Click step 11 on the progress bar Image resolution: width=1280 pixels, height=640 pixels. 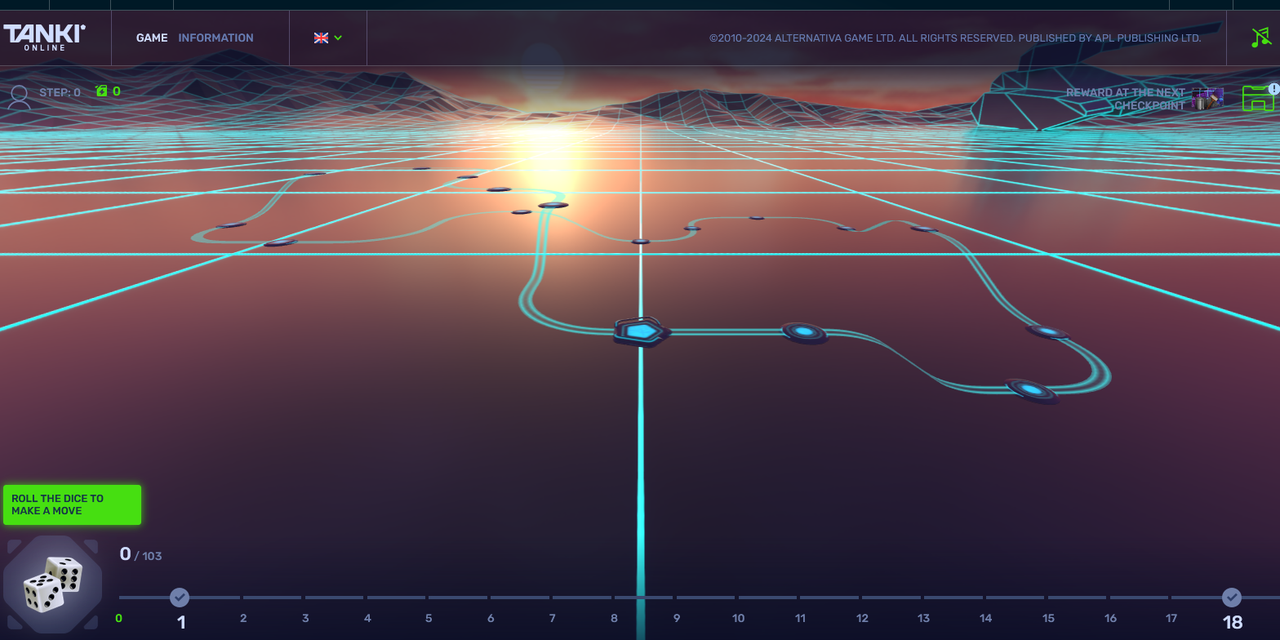800,618
